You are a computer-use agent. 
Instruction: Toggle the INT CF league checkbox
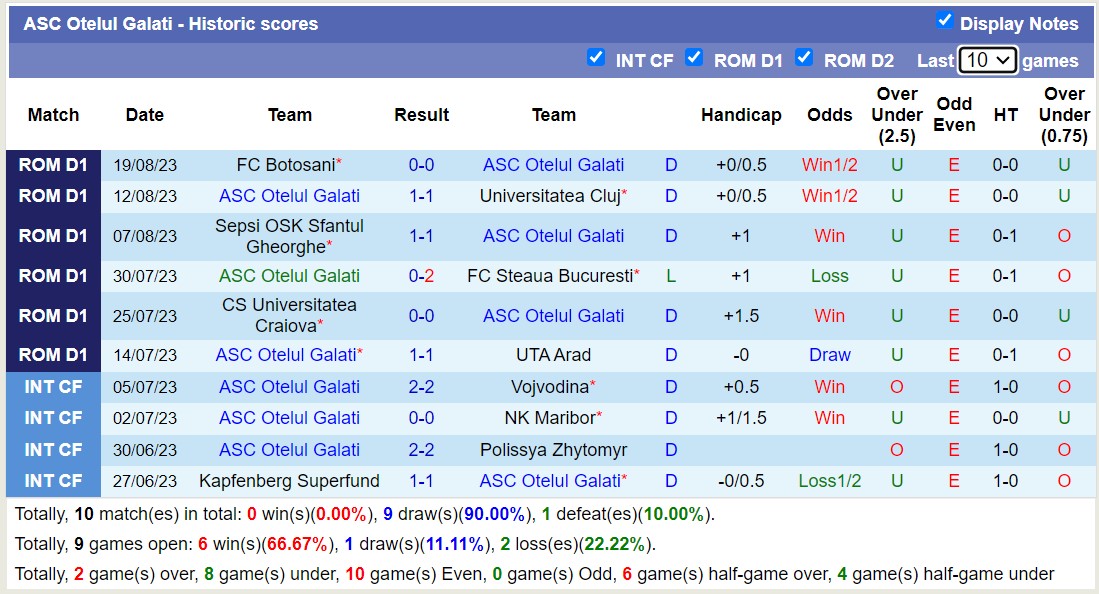(x=596, y=58)
